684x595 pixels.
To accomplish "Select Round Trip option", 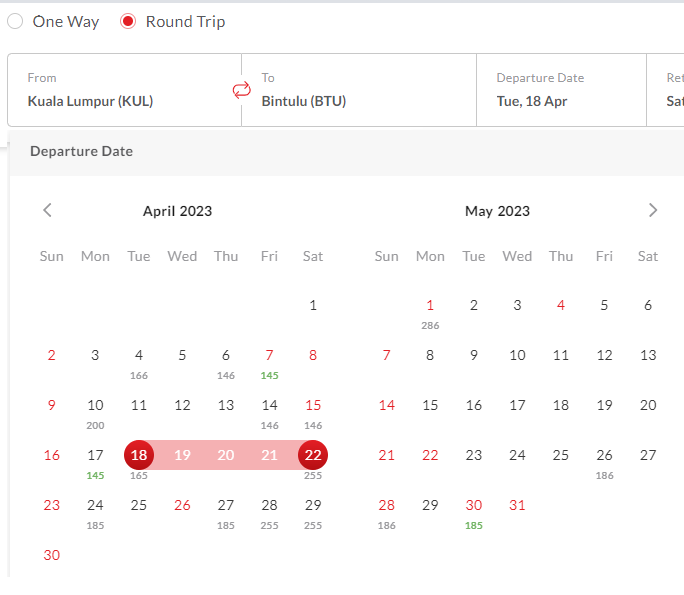I will pyautogui.click(x=128, y=21).
